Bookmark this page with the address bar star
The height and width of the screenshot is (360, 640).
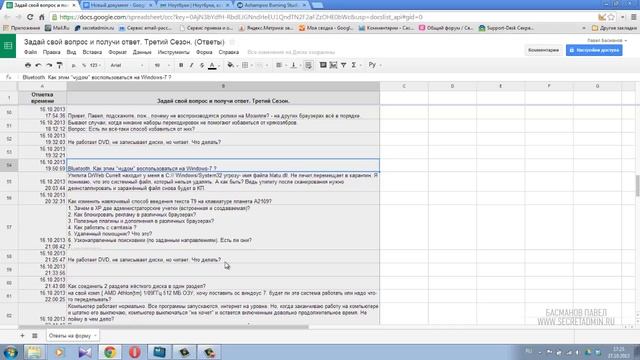point(611,17)
